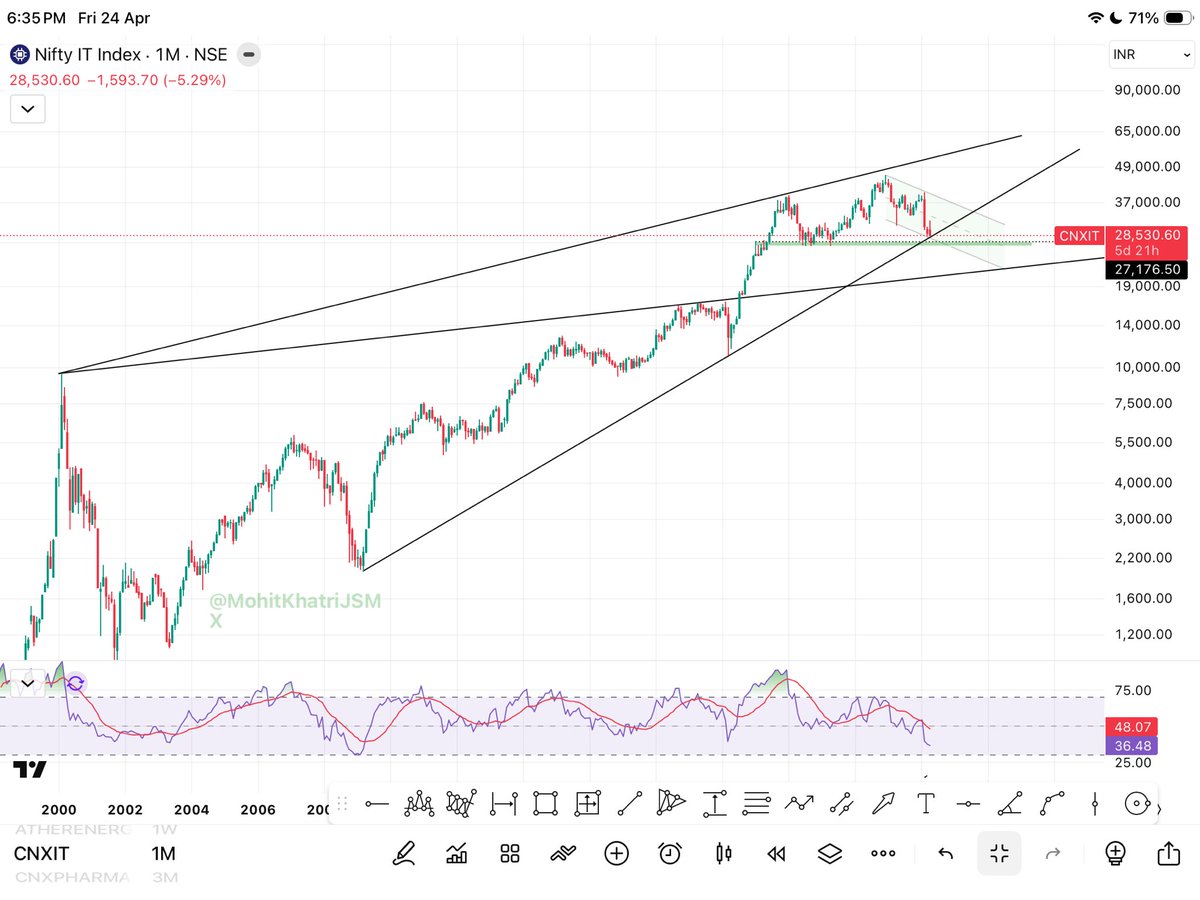Collapse the Nifty IT Index legend minus button
Image resolution: width=1200 pixels, height=900 pixels.
249,54
